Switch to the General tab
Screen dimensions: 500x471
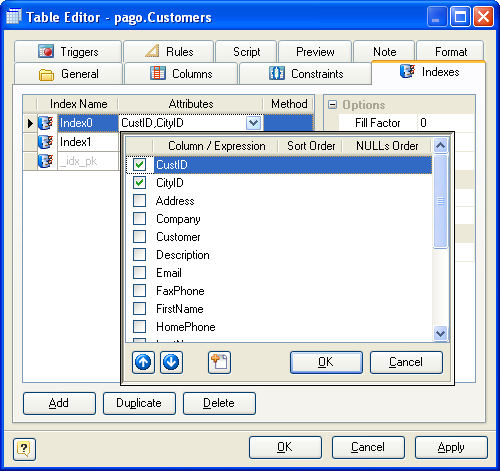point(68,74)
